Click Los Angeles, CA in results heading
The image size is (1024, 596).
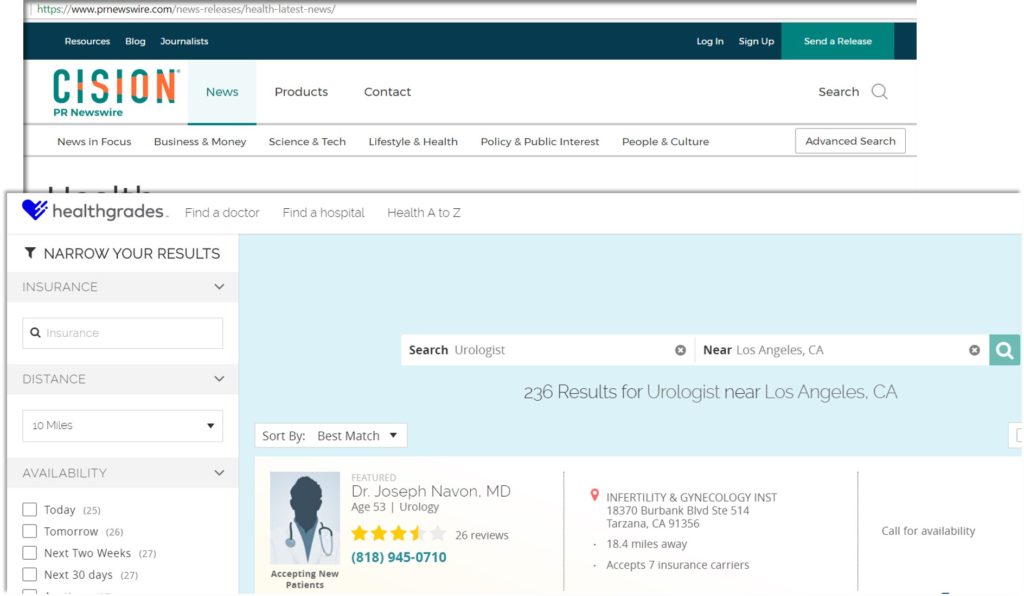[x=831, y=392]
